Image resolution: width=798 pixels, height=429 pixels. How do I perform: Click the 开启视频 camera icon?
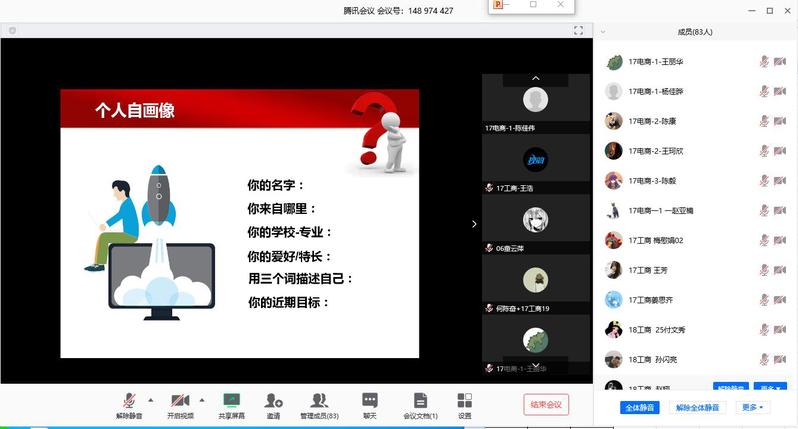pos(180,400)
